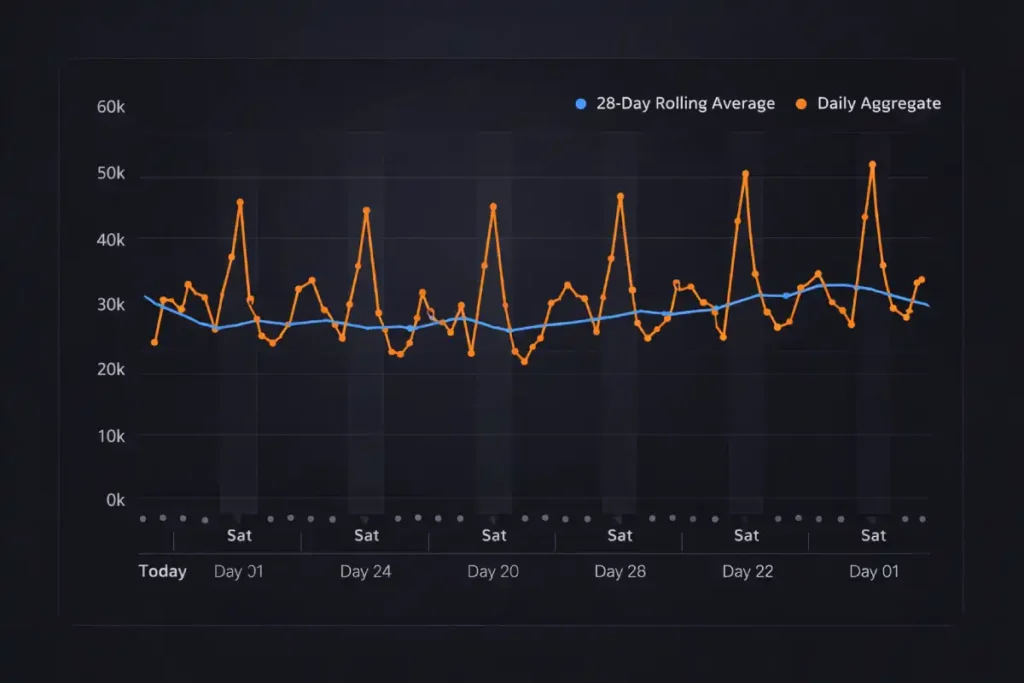
Task: Expand the Day 24 axis section
Action: [x=366, y=571]
